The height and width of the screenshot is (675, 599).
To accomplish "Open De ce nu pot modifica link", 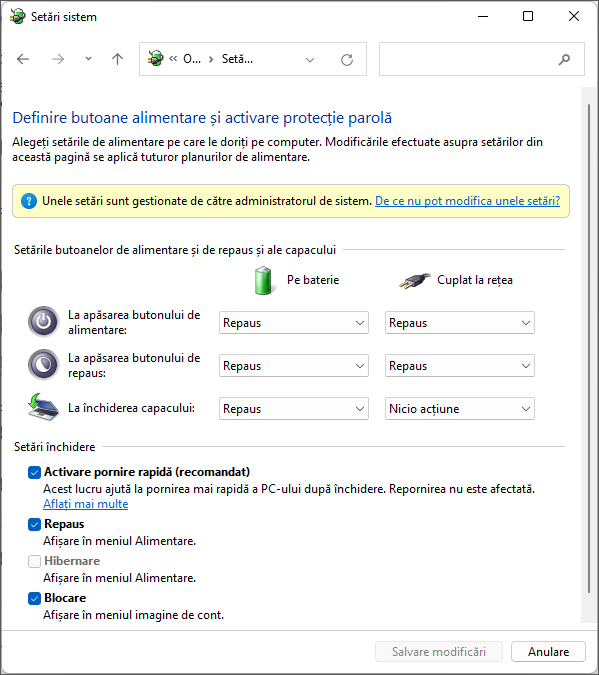I will pos(467,201).
